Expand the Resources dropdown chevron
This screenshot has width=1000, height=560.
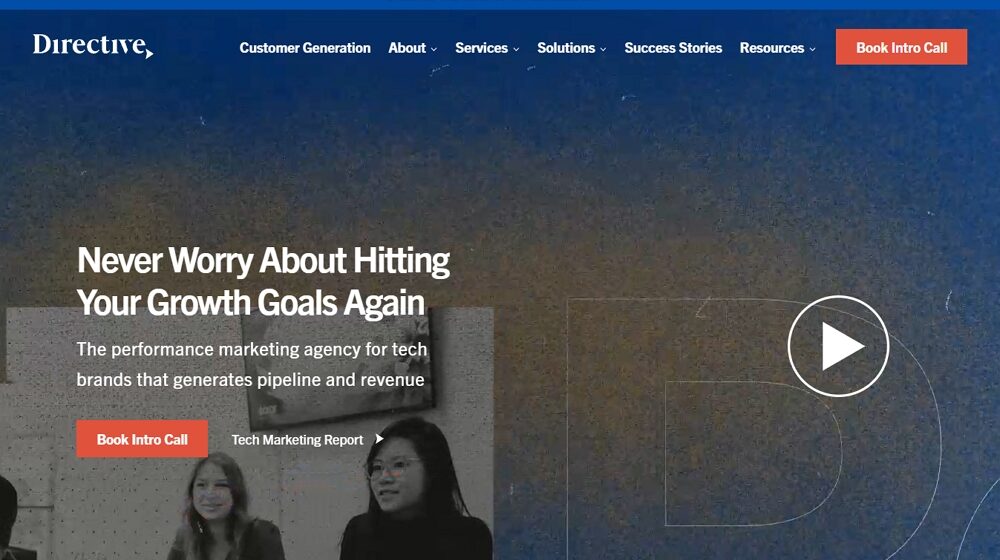coord(812,49)
